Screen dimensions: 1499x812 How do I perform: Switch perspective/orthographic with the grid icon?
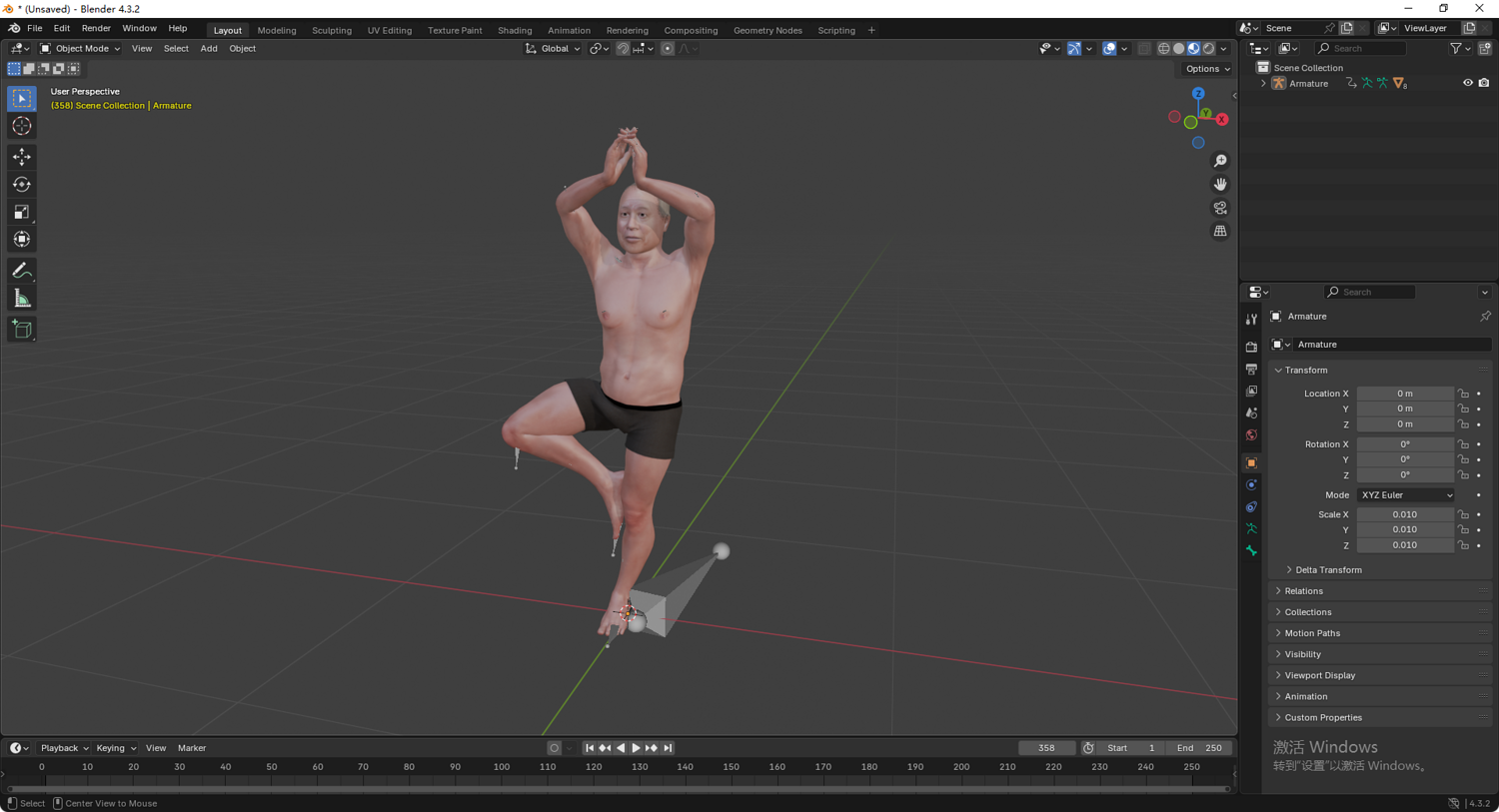tap(1220, 231)
